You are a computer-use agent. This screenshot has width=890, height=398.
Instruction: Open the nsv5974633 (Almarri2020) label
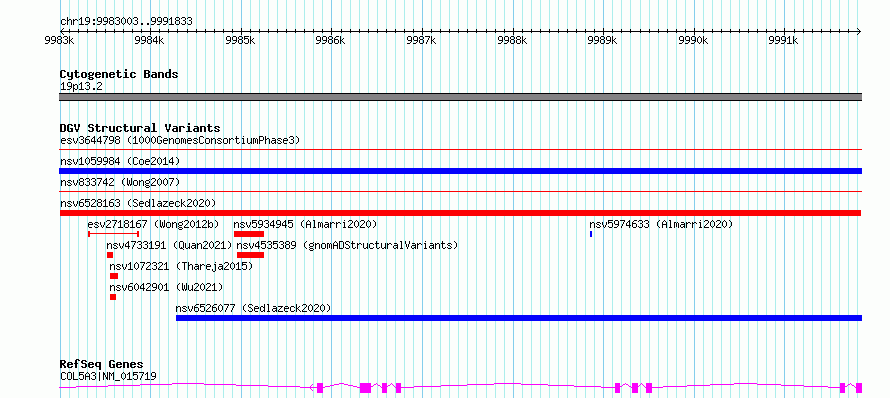click(x=661, y=224)
